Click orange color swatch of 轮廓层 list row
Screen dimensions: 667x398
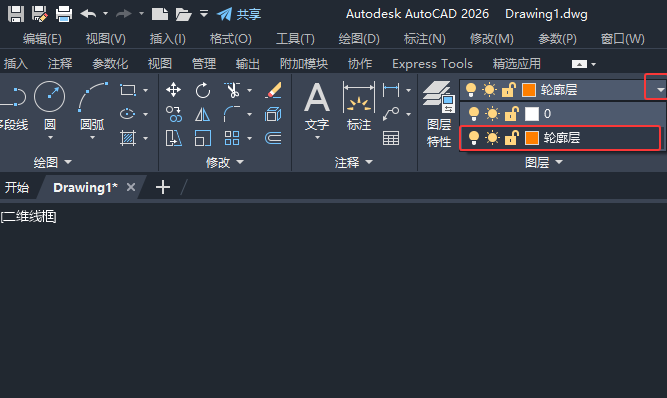coord(532,138)
